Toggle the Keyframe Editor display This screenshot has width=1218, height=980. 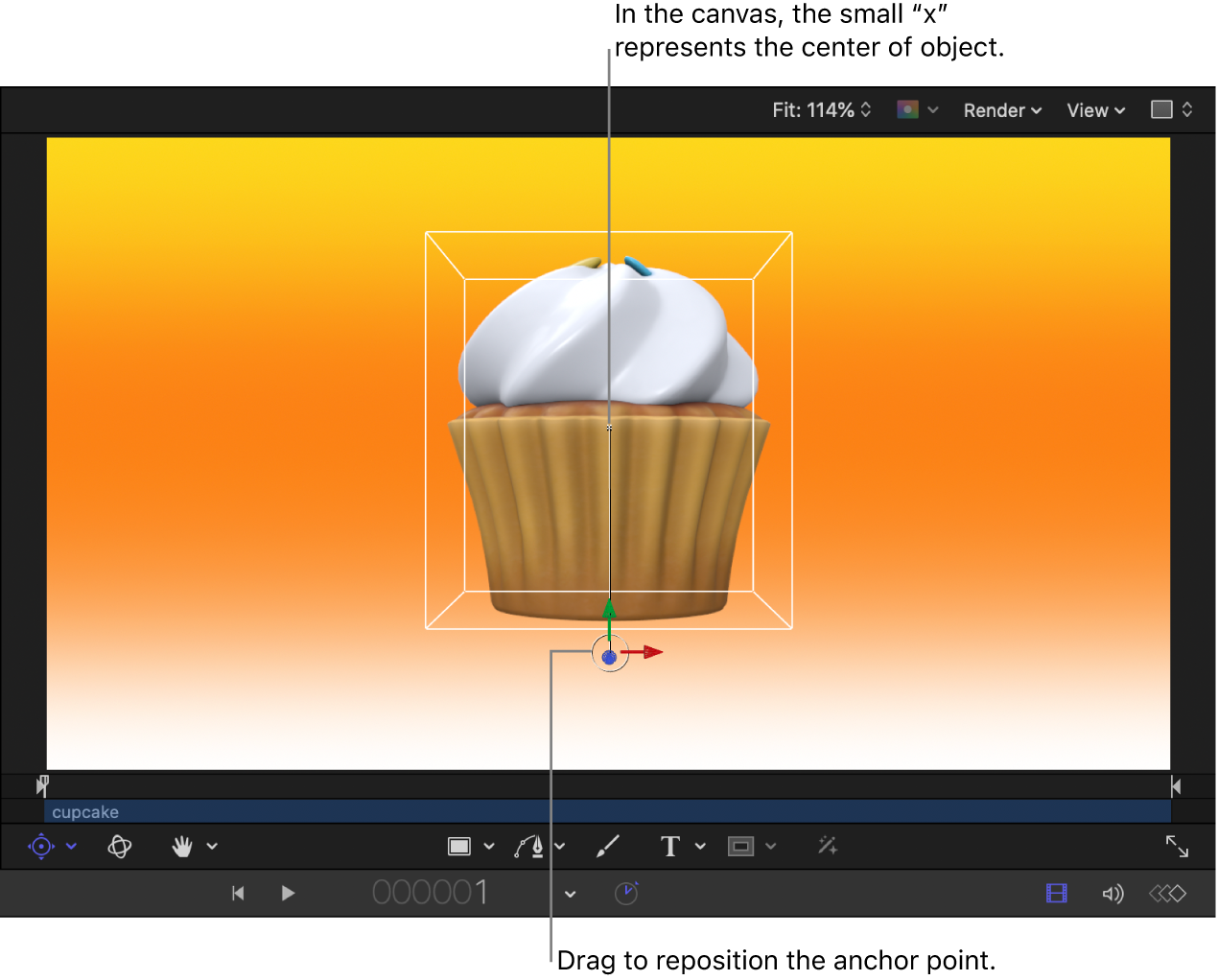coord(1167,893)
